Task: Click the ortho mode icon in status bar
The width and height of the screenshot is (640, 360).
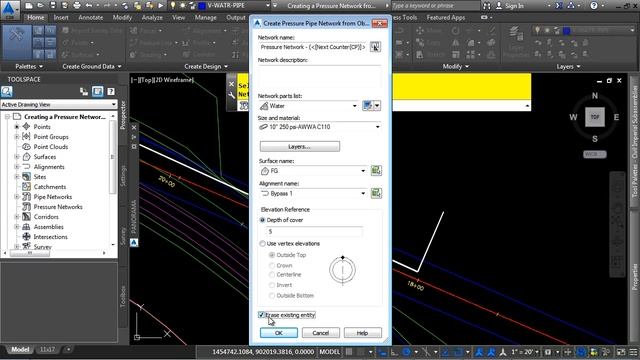Action: (394, 351)
